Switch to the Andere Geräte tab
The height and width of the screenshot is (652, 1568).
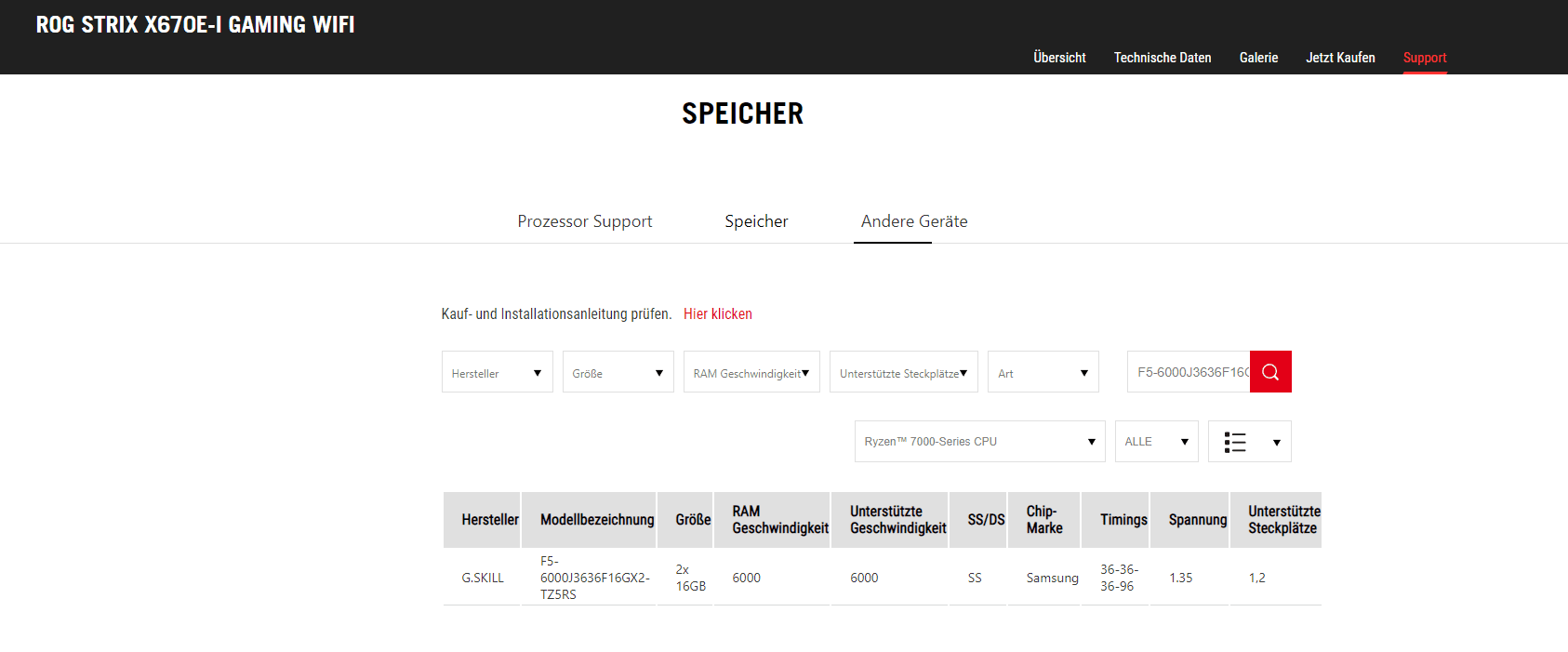coord(913,221)
